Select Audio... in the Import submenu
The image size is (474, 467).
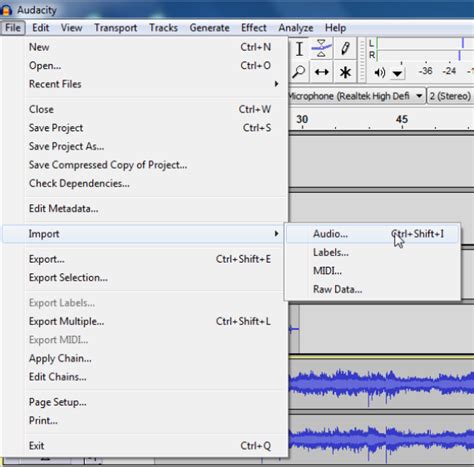click(x=373, y=234)
